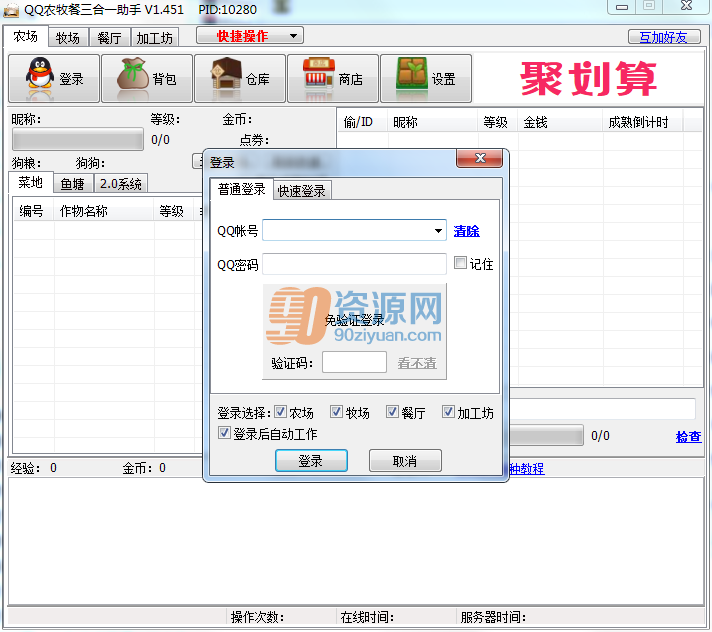The width and height of the screenshot is (712, 632).
Task: Click the 聚划算 banner
Action: (588, 79)
